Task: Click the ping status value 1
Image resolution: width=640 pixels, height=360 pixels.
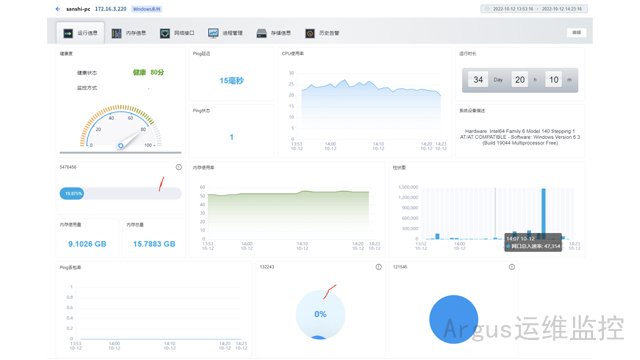Action: click(x=231, y=137)
